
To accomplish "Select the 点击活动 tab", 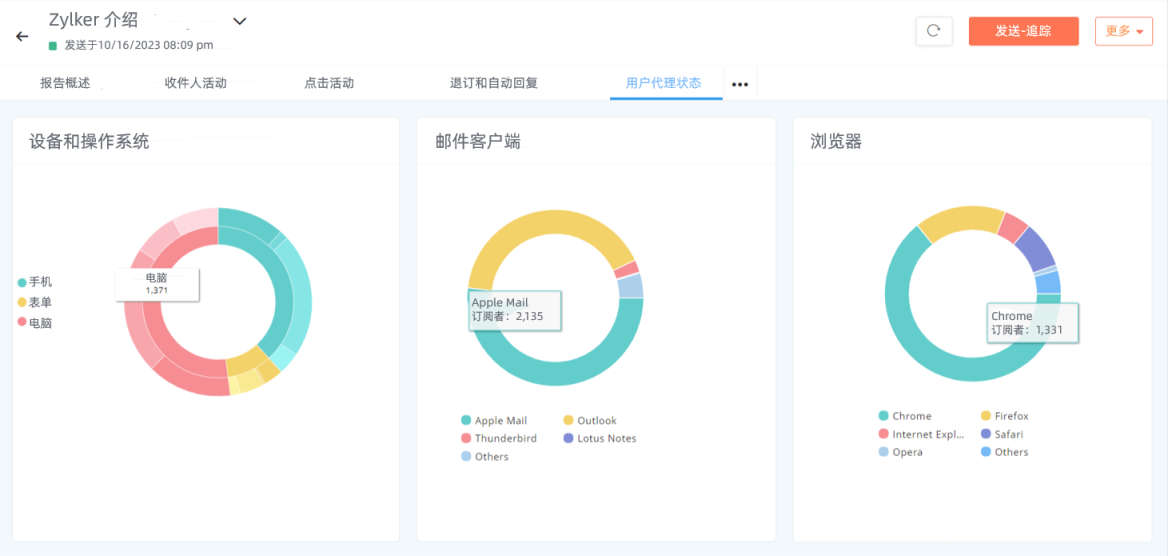I will tap(328, 83).
